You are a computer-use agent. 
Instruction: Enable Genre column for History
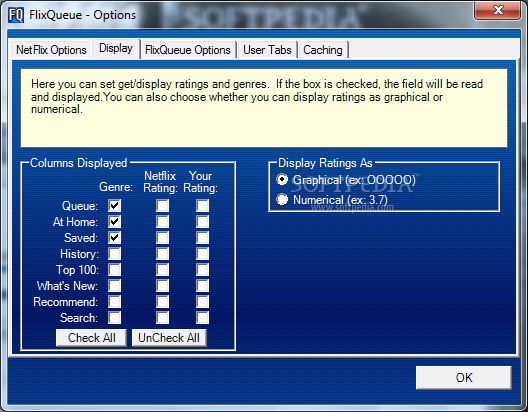[114, 253]
